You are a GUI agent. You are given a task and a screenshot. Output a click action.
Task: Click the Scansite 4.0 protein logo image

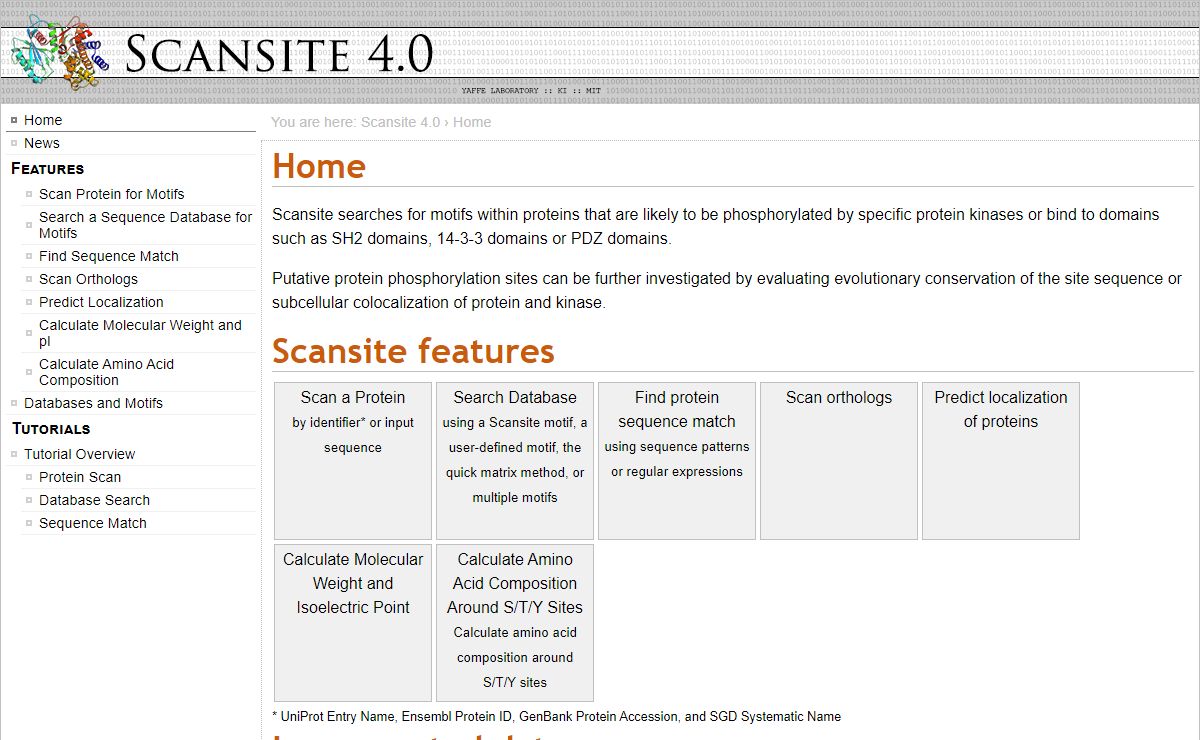pyautogui.click(x=59, y=55)
